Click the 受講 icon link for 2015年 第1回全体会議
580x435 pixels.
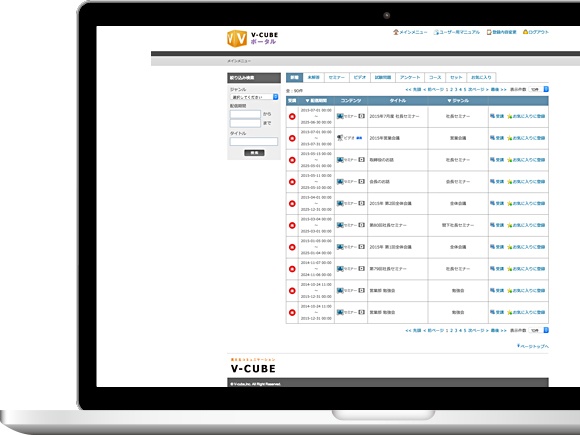[x=497, y=247]
